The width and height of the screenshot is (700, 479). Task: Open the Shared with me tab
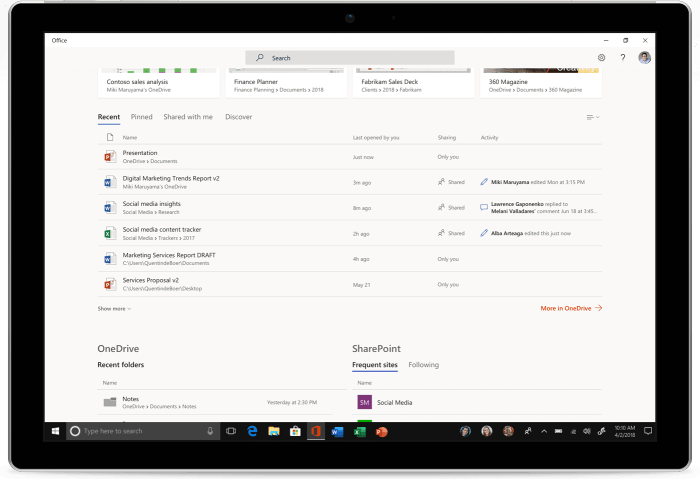click(188, 117)
